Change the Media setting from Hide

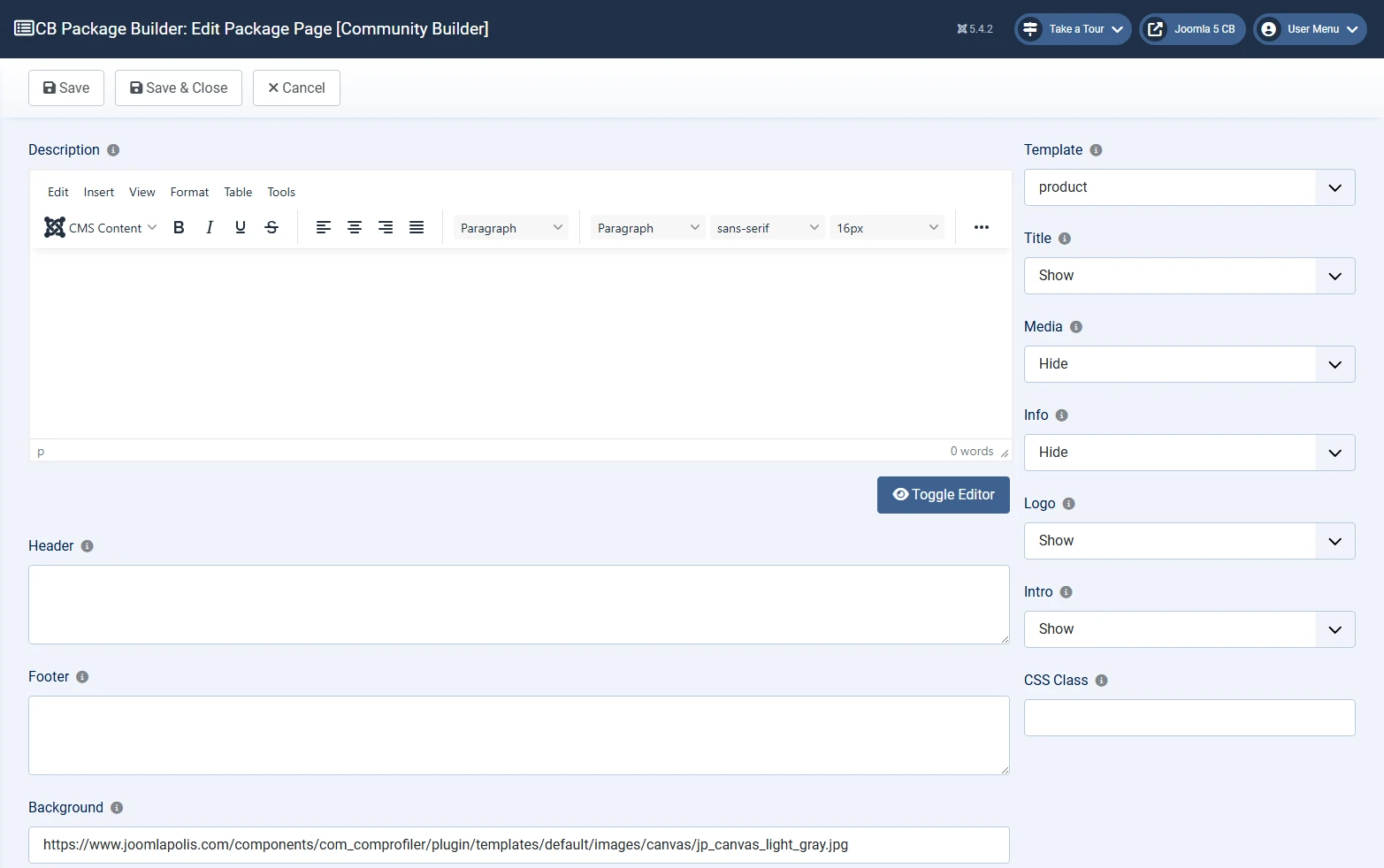[1189, 363]
